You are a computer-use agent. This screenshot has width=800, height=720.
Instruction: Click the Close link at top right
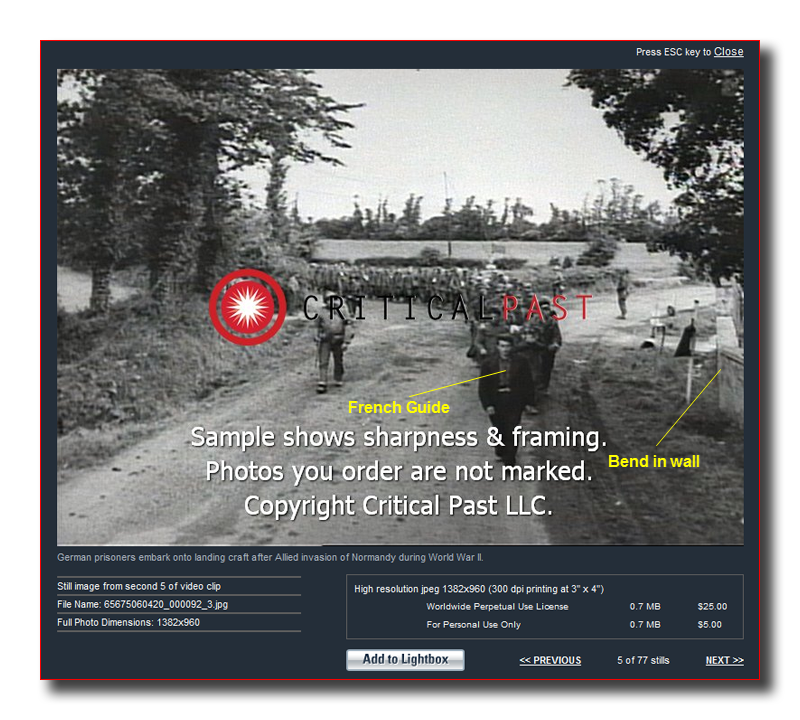tap(728, 52)
